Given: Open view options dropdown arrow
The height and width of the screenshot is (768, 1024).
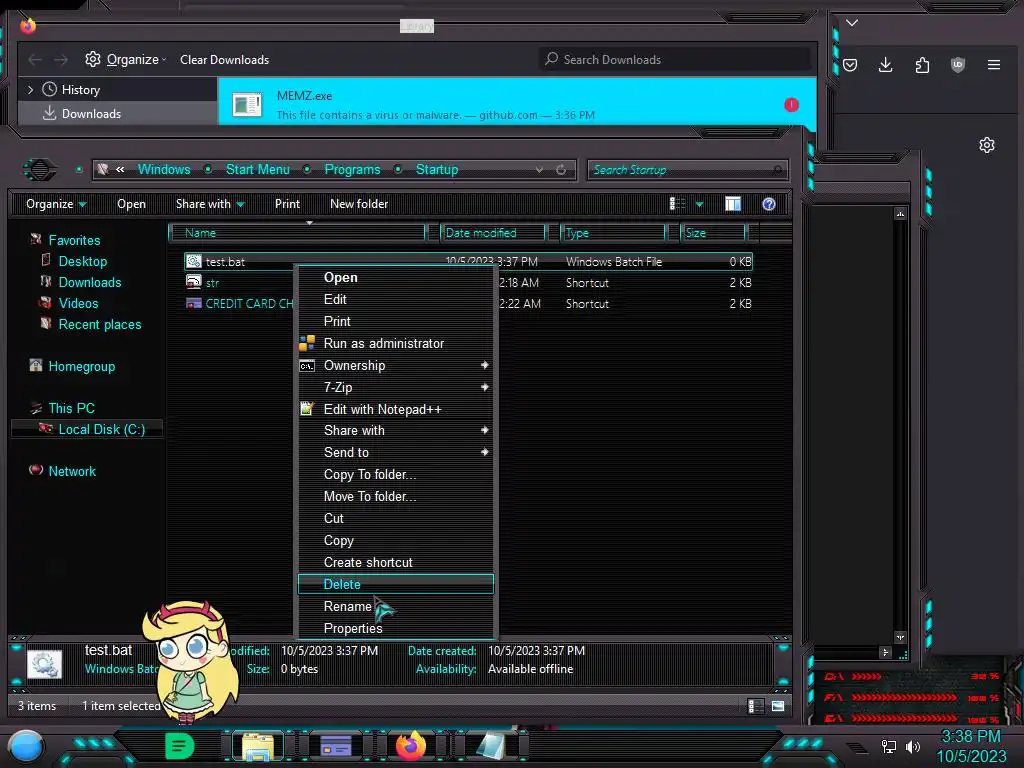Looking at the screenshot, I should point(699,204).
